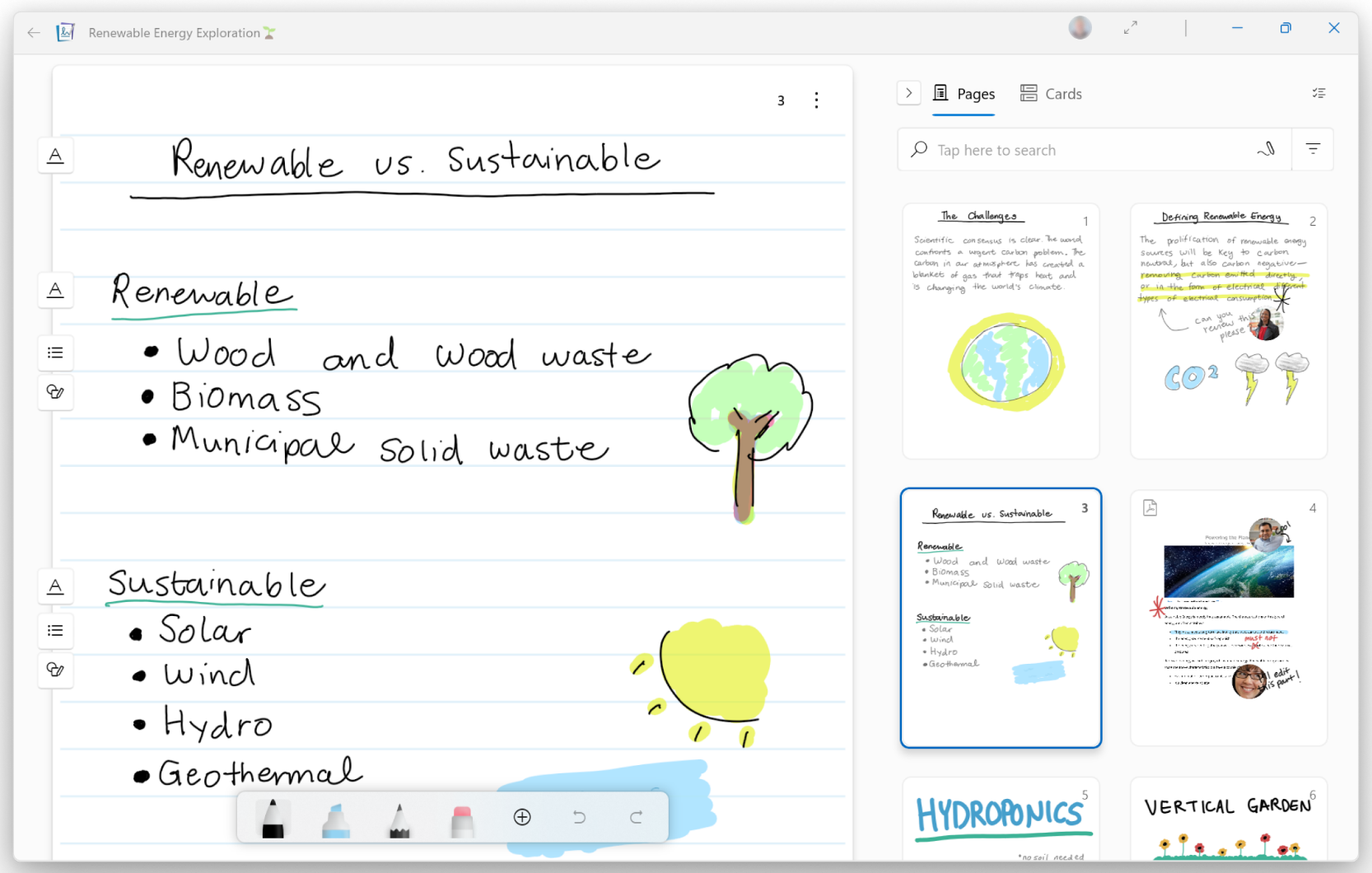Switch to the Cards tab
Viewport: 1372px width, 873px height.
pyautogui.click(x=1051, y=94)
